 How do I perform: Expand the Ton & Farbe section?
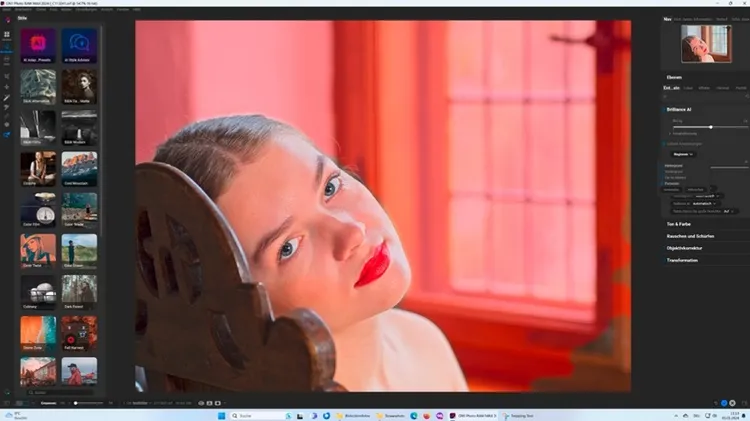pyautogui.click(x=679, y=224)
